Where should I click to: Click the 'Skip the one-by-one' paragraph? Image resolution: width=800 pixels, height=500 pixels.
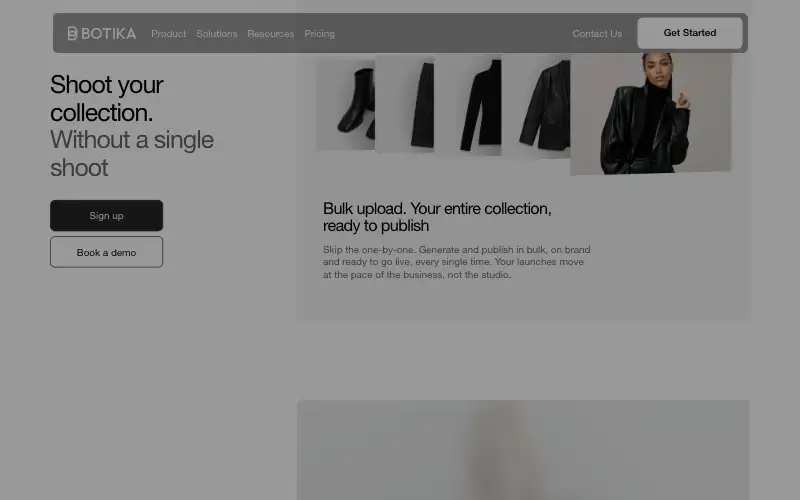click(x=457, y=262)
